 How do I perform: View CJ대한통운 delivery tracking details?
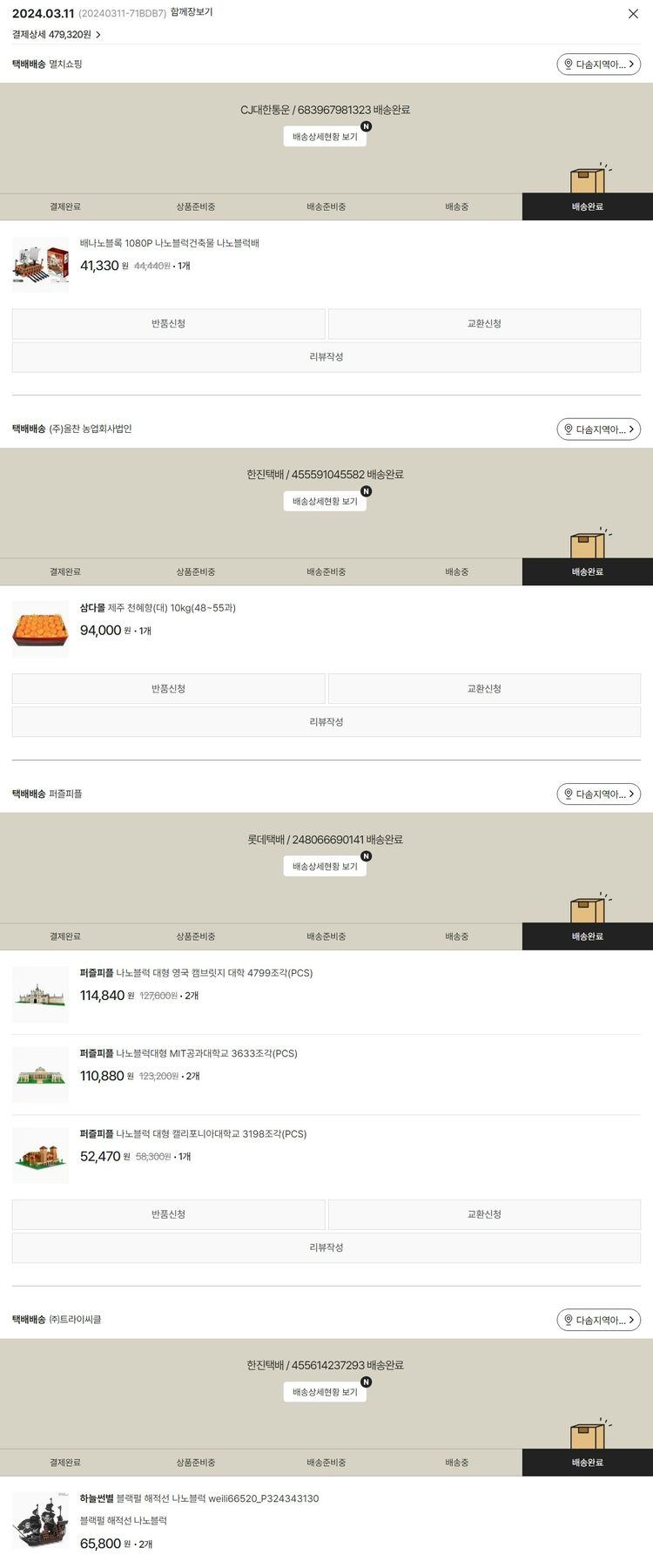325,137
